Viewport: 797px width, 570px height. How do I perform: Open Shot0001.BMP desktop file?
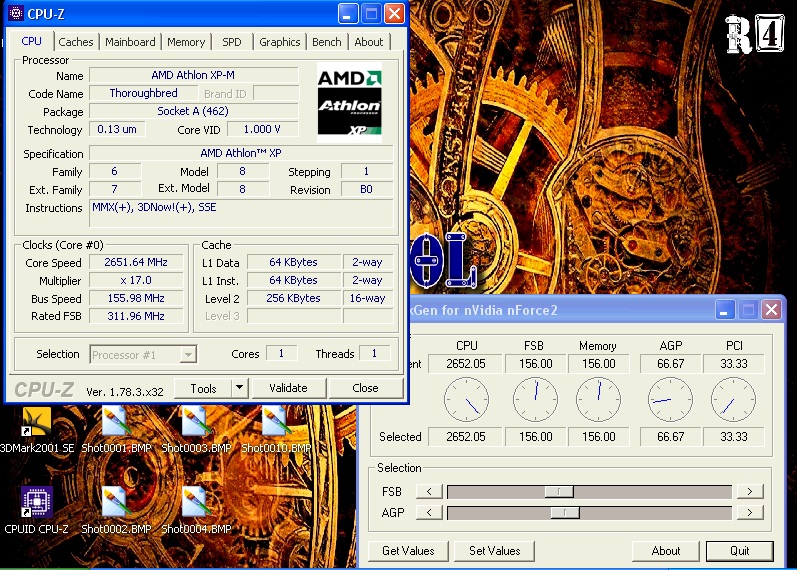[x=116, y=430]
